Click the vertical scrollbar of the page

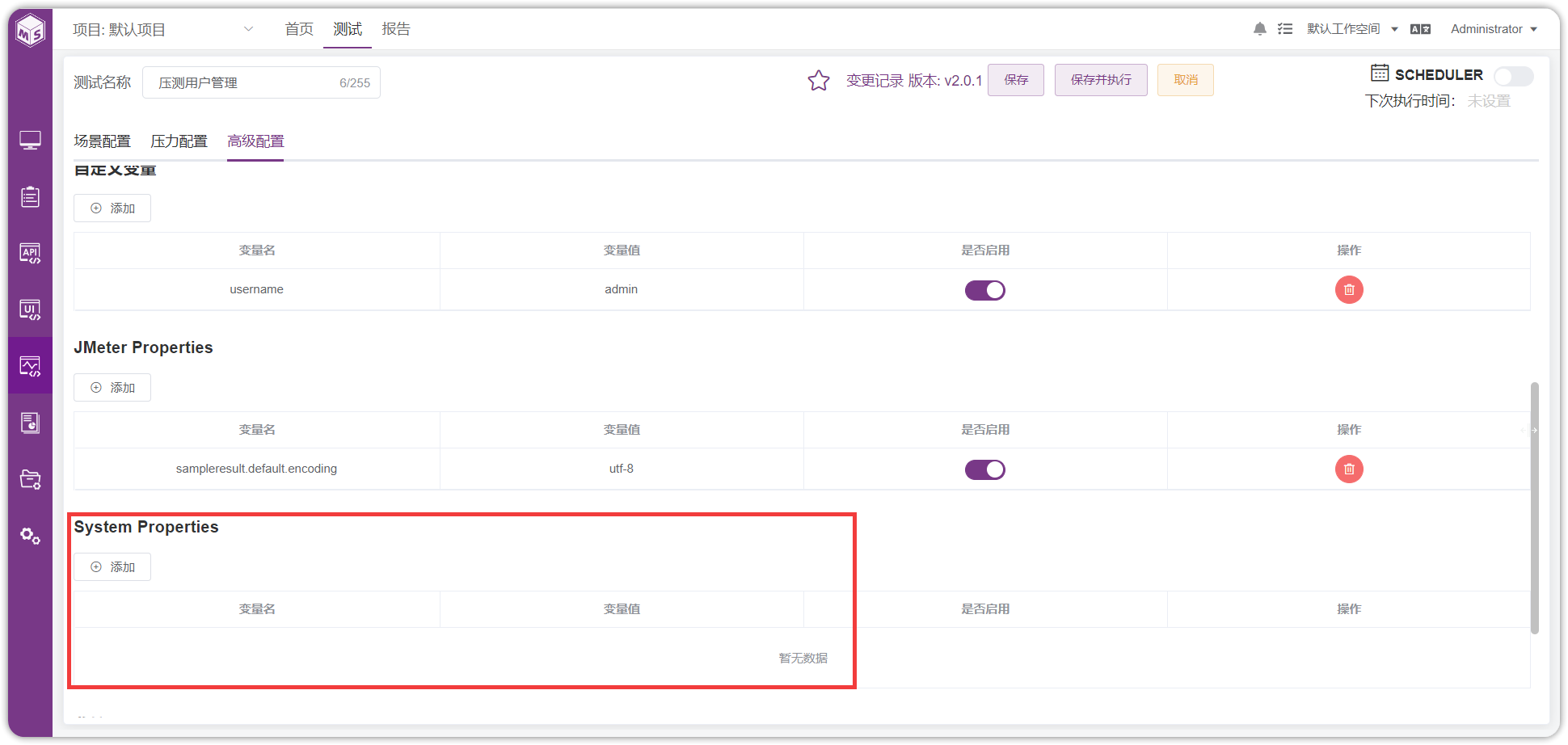pos(1534,507)
